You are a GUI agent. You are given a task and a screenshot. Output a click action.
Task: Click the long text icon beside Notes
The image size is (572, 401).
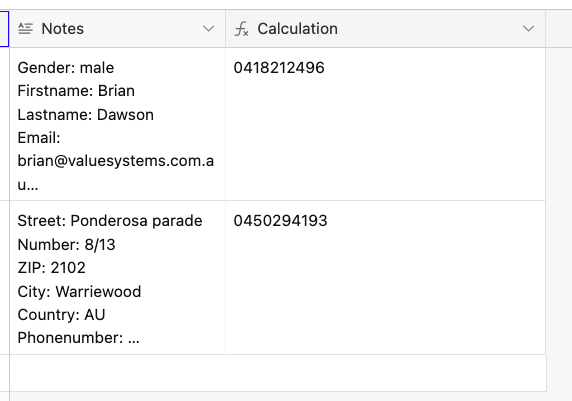[26, 28]
